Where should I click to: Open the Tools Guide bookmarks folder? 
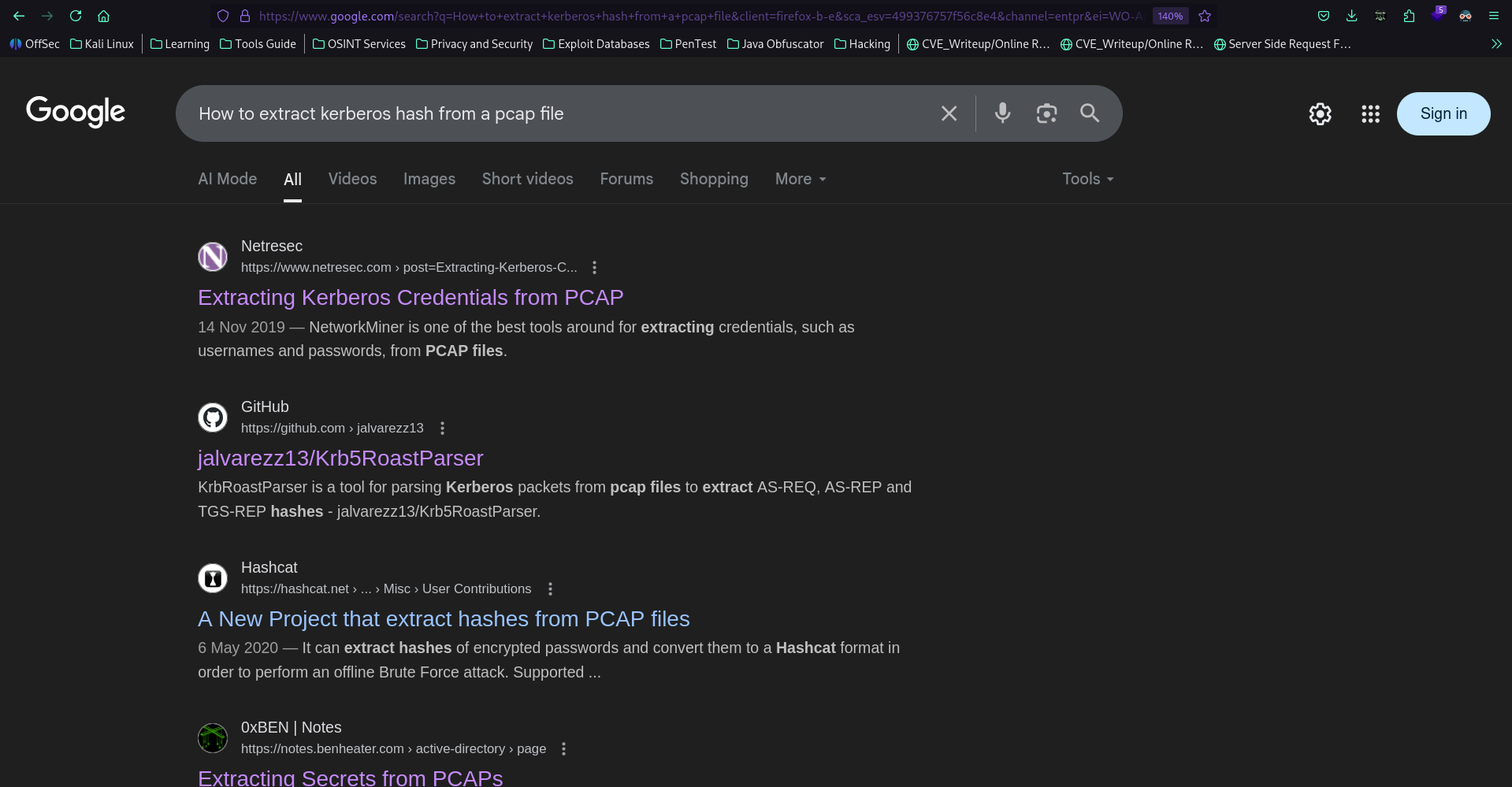pos(258,44)
